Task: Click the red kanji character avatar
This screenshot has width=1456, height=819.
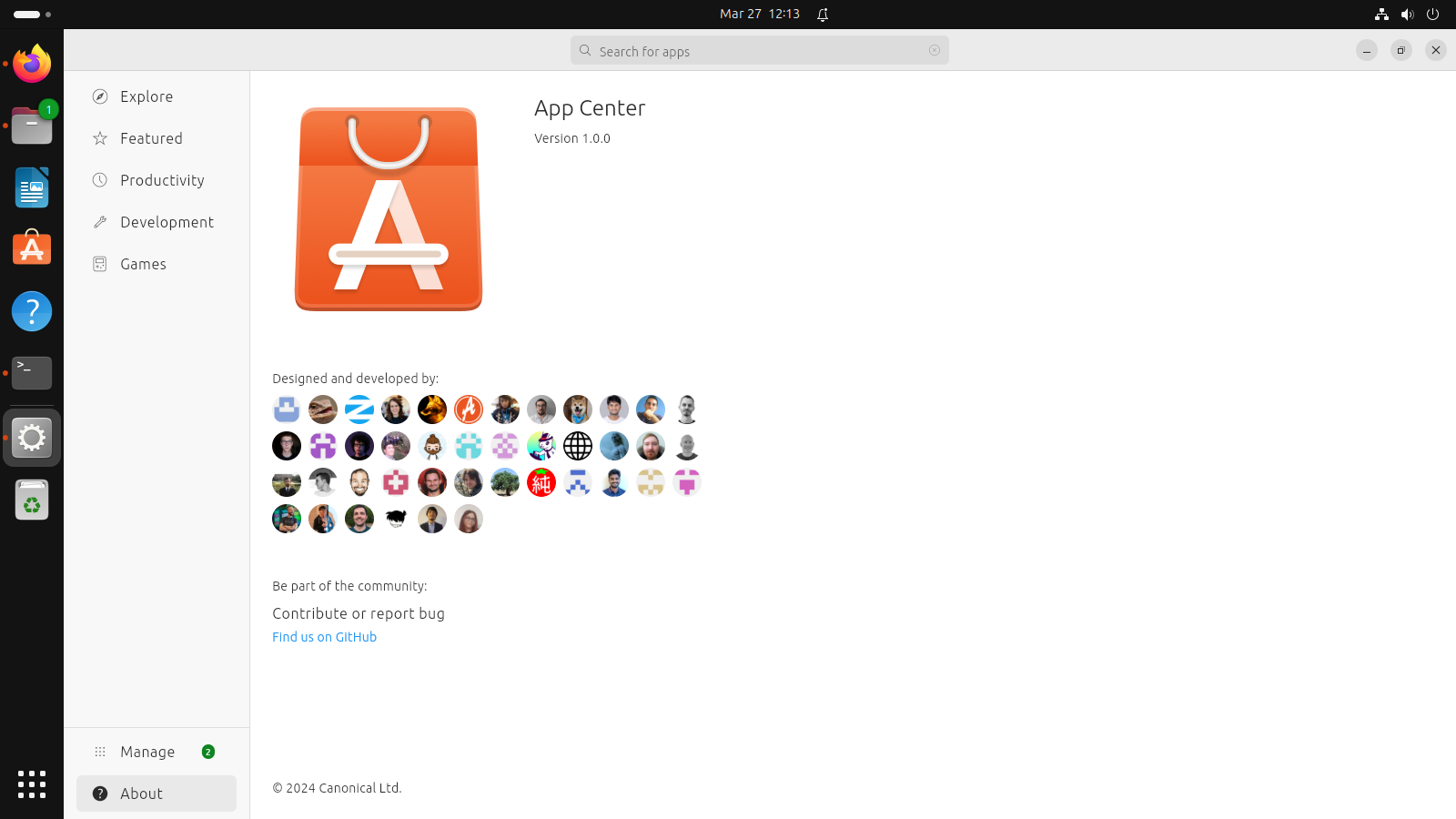Action: point(541,482)
